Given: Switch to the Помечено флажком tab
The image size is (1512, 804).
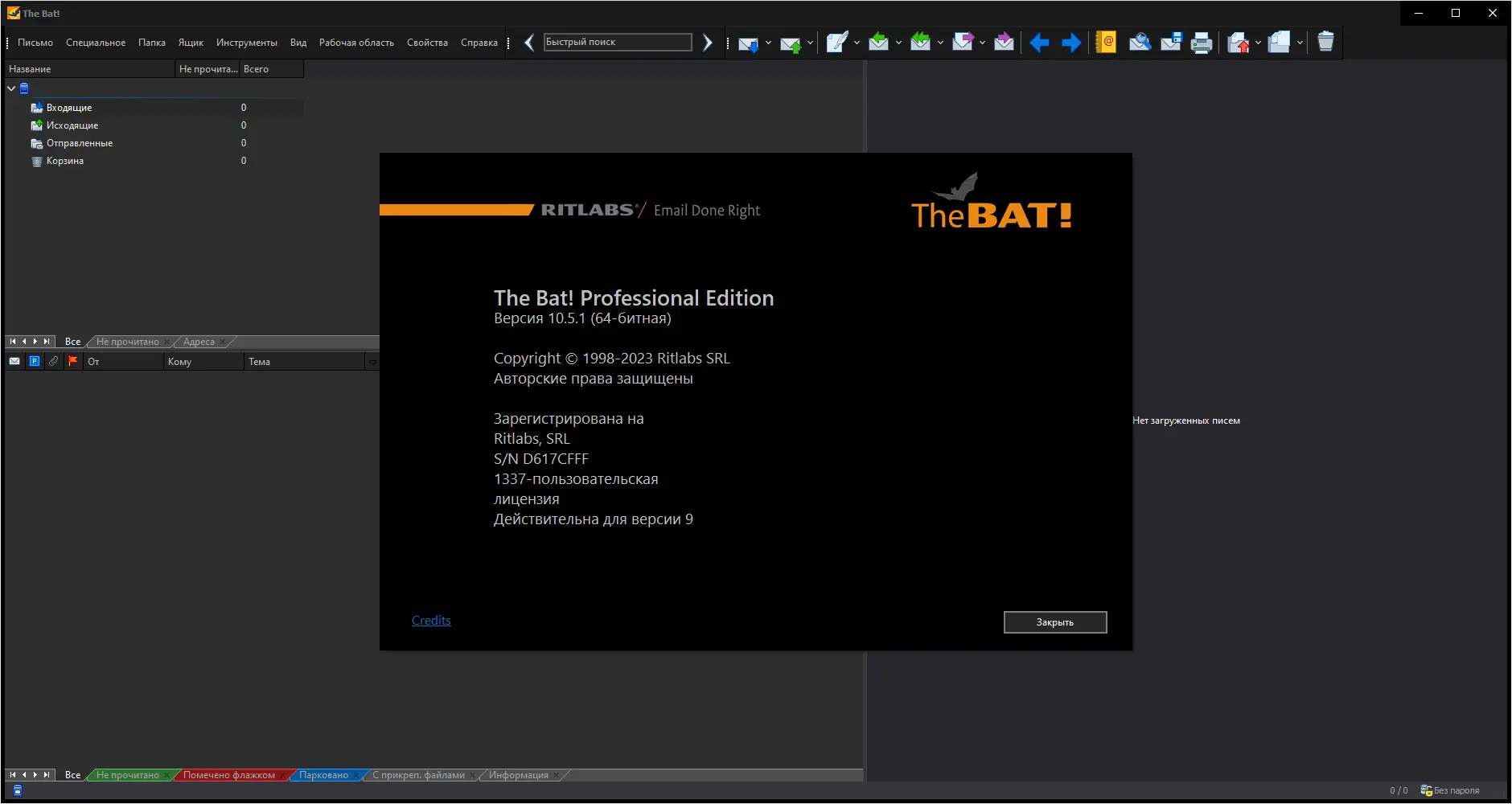Looking at the screenshot, I should (x=229, y=775).
